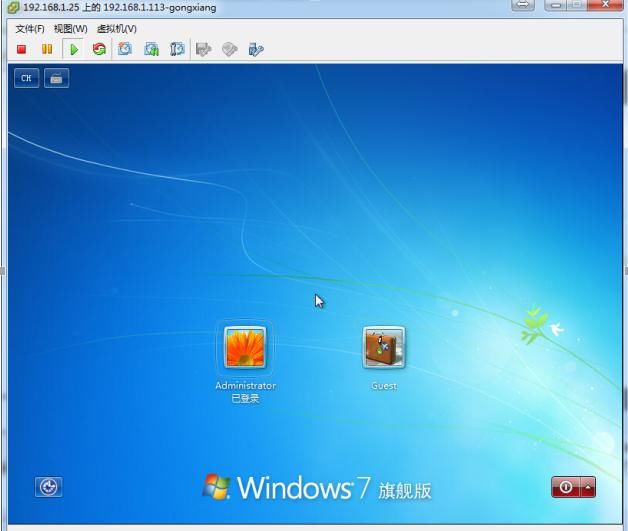
Task: Close the VM console window
Action: point(605,5)
